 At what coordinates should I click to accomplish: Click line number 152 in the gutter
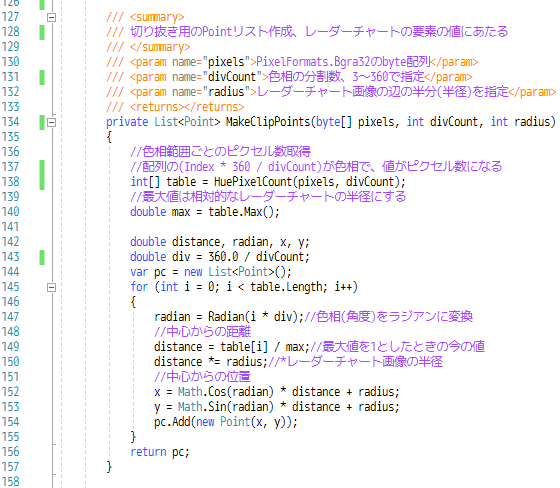(11, 392)
